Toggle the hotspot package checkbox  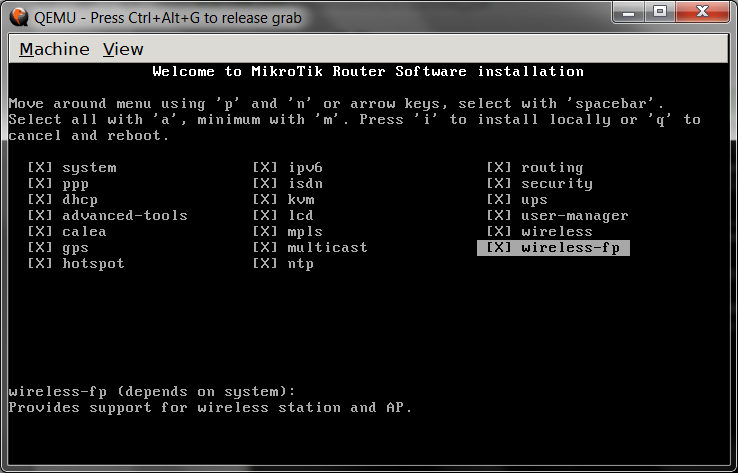point(40,264)
